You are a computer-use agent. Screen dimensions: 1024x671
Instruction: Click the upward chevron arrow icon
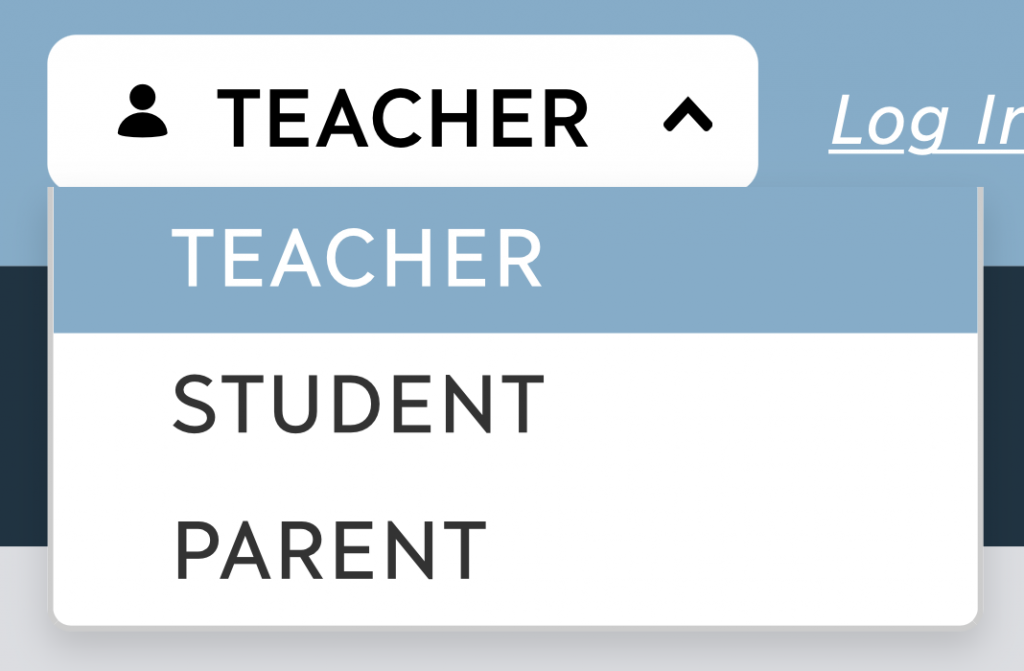point(688,114)
